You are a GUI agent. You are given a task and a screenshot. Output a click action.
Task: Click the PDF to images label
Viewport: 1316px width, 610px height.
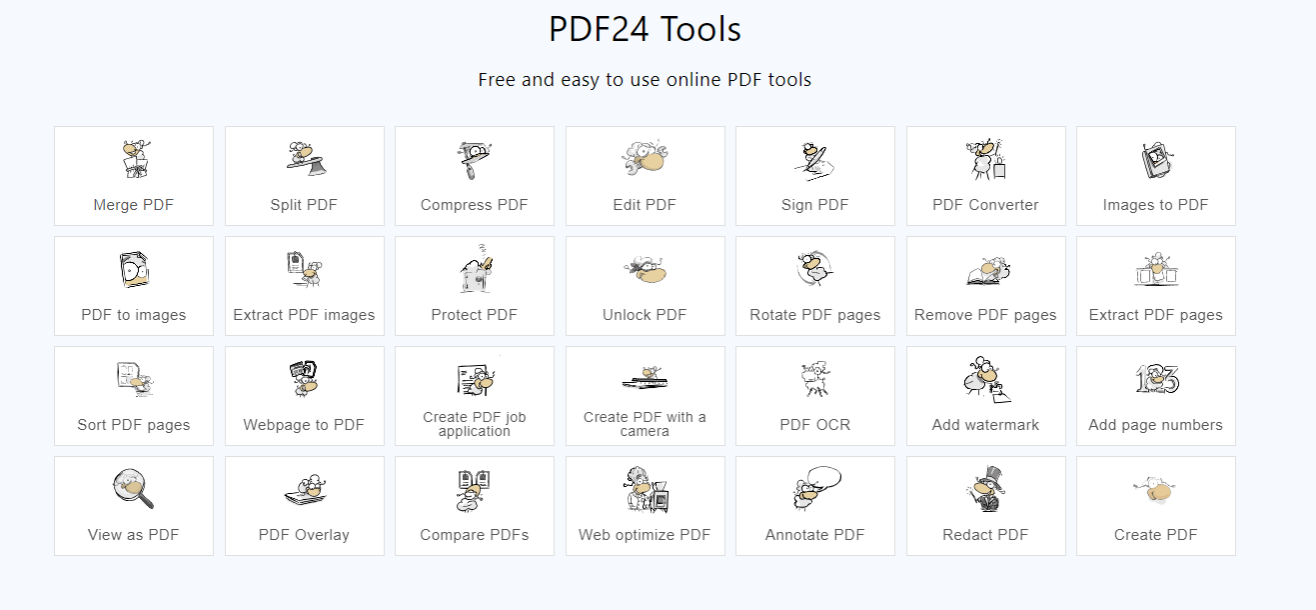click(x=134, y=315)
